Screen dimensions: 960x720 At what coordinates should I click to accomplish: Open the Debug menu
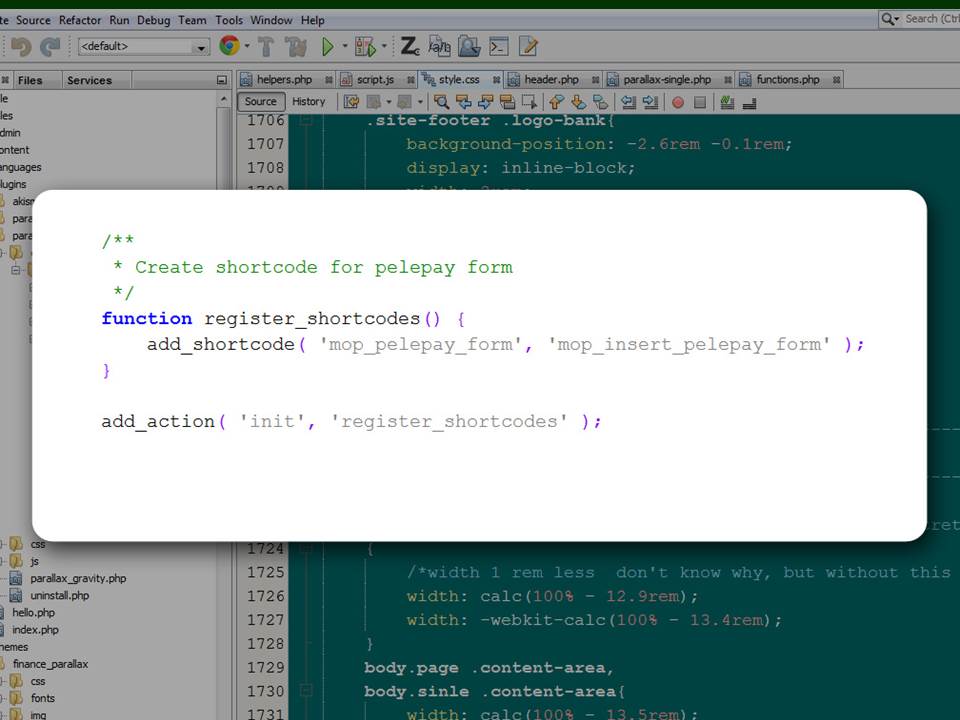point(154,20)
